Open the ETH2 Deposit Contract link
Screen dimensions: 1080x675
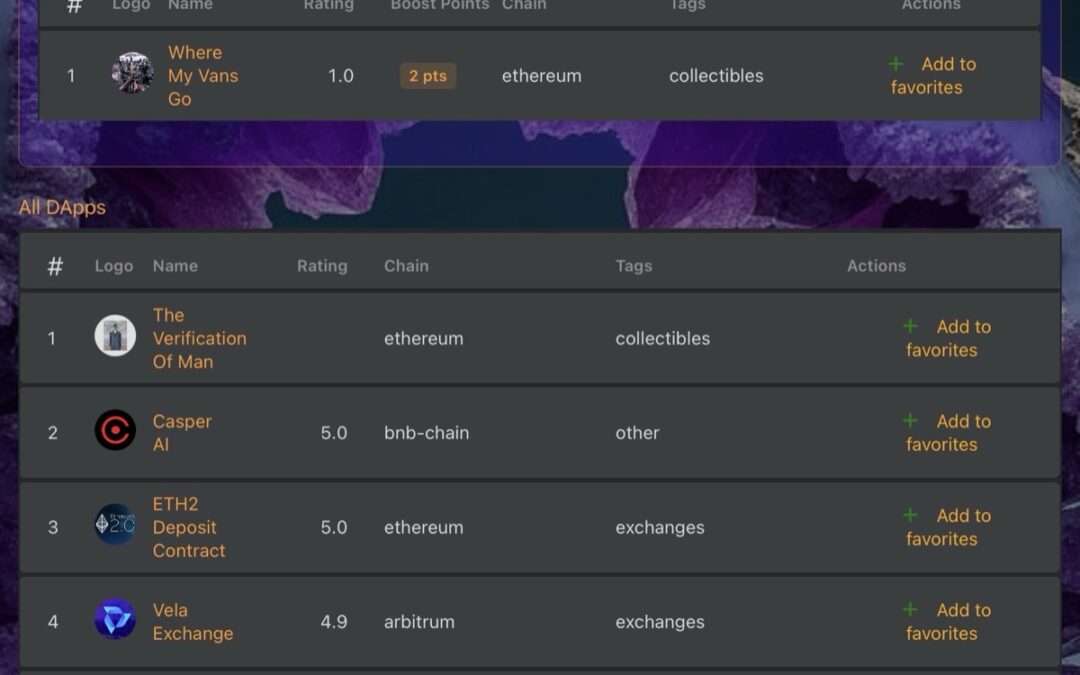[189, 527]
